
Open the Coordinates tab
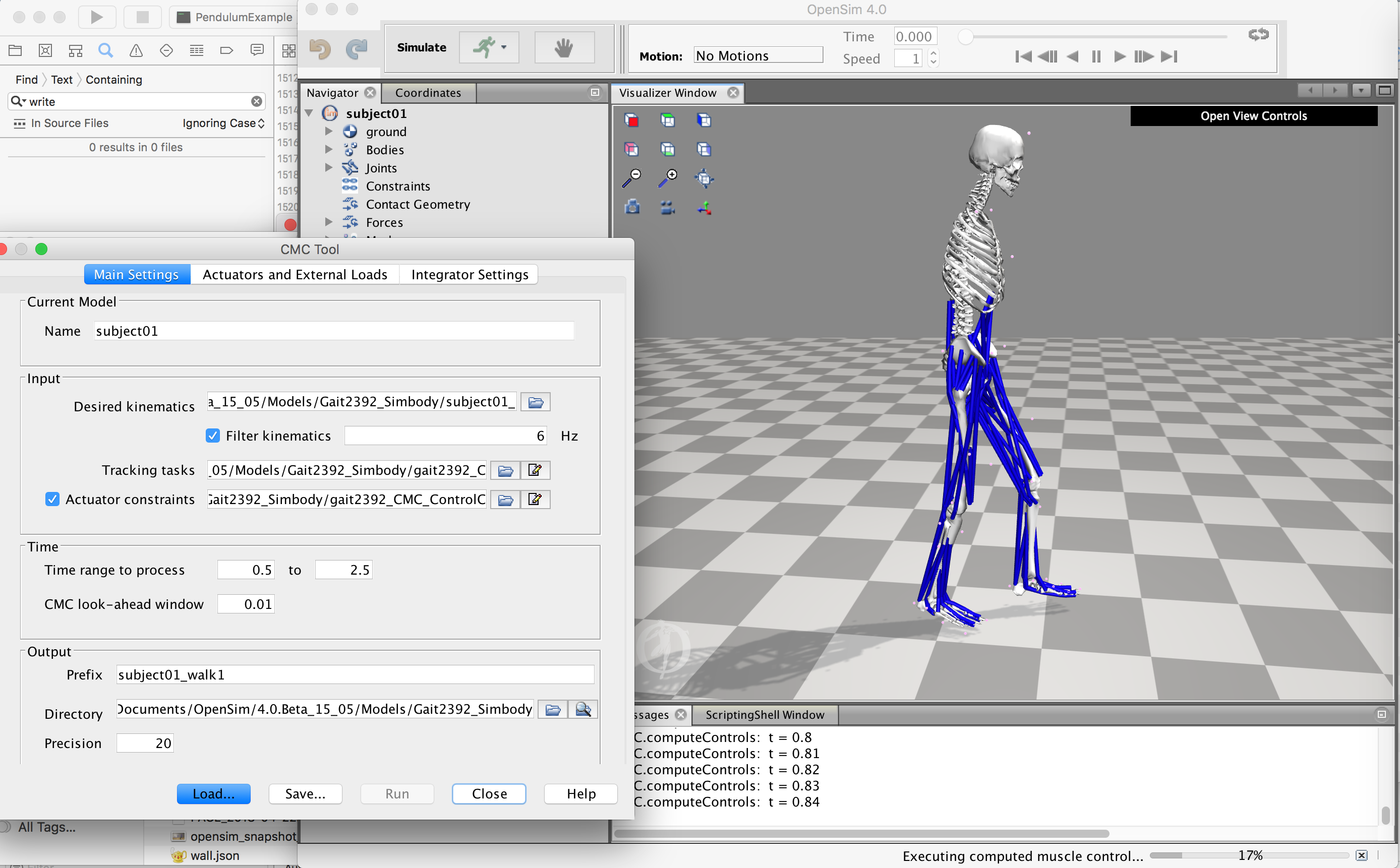428,92
